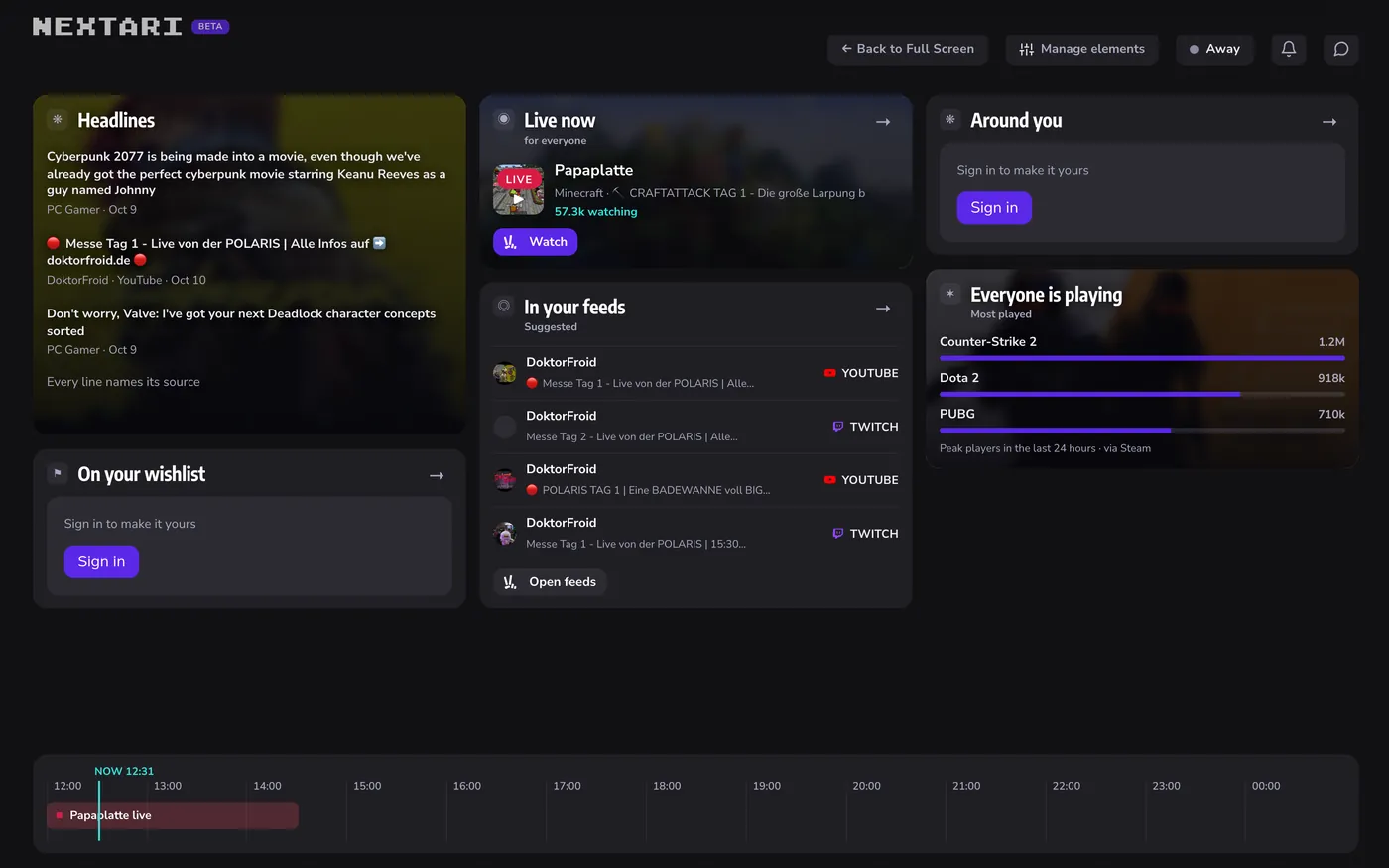Click Back to Full Screen
This screenshot has width=1389, height=868.
[908, 49]
